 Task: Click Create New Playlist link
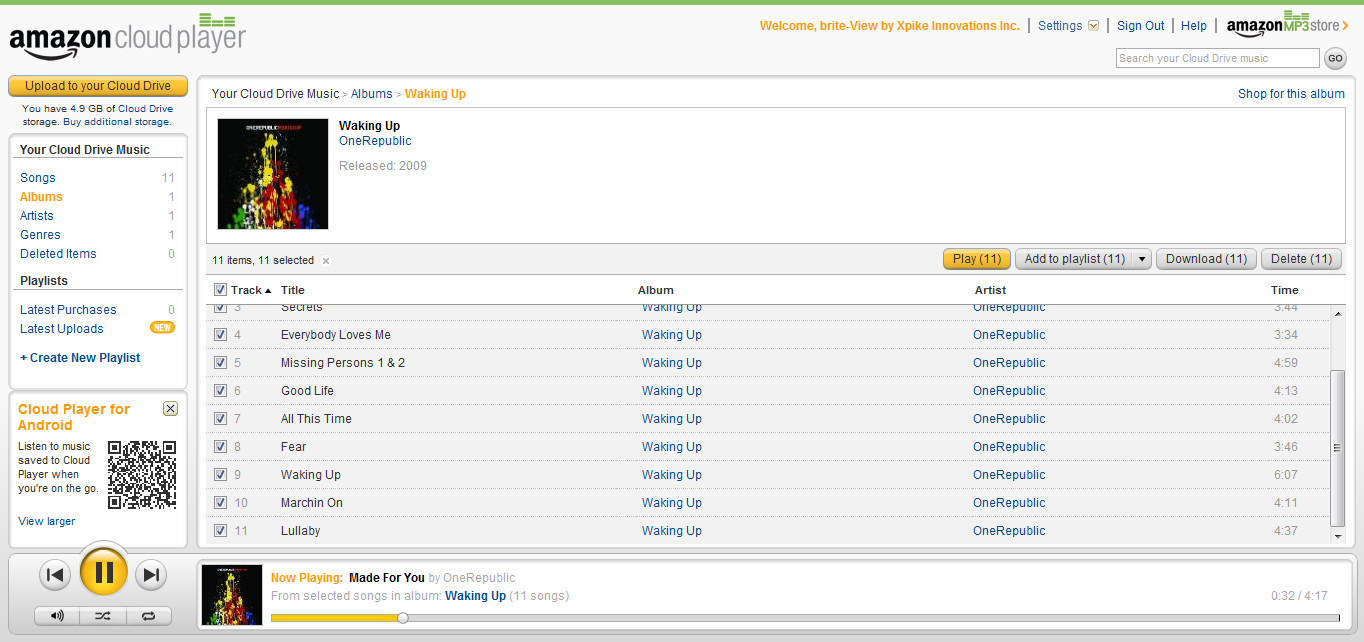click(x=80, y=358)
